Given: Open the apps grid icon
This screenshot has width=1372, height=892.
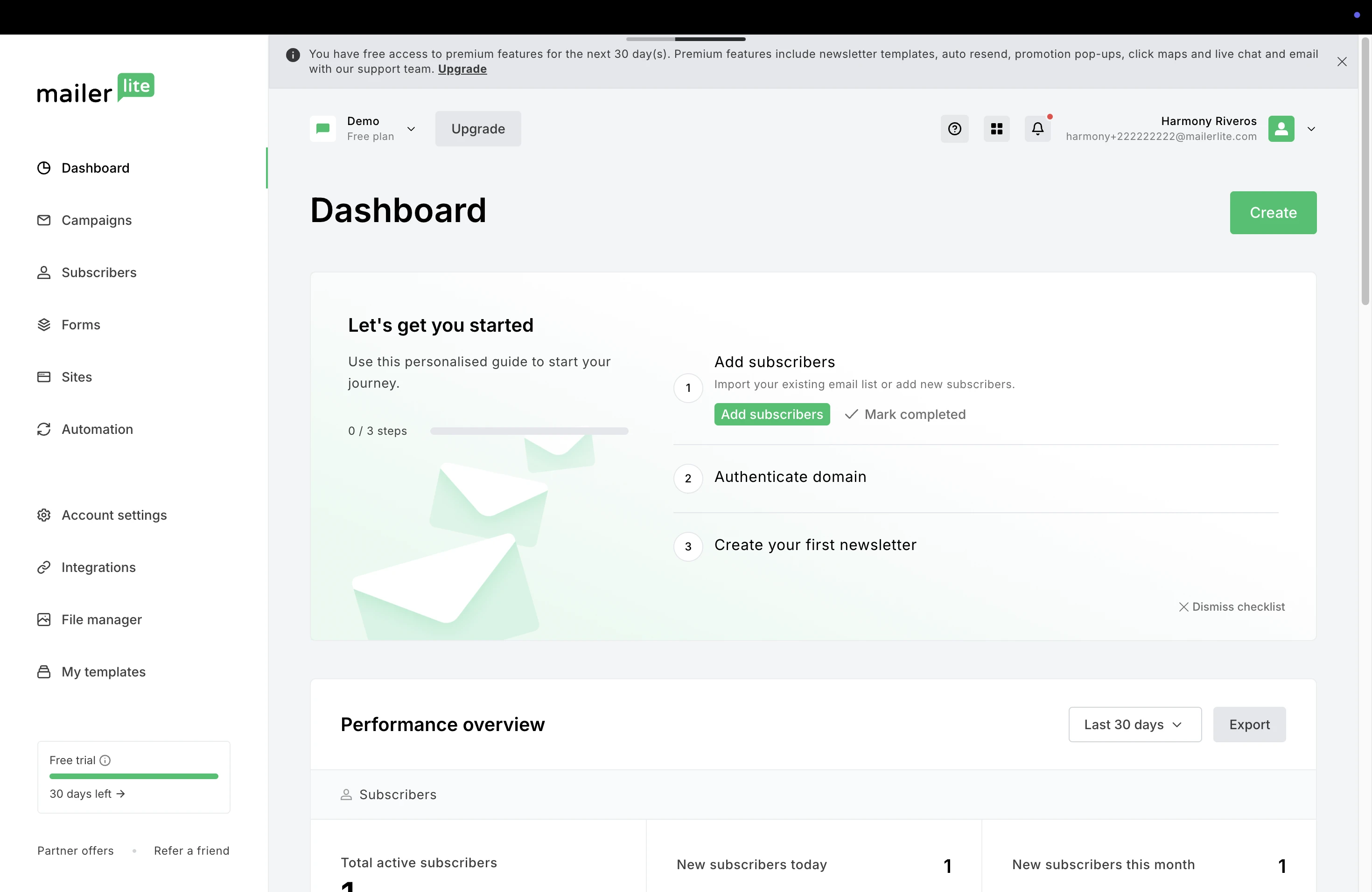Looking at the screenshot, I should [996, 128].
